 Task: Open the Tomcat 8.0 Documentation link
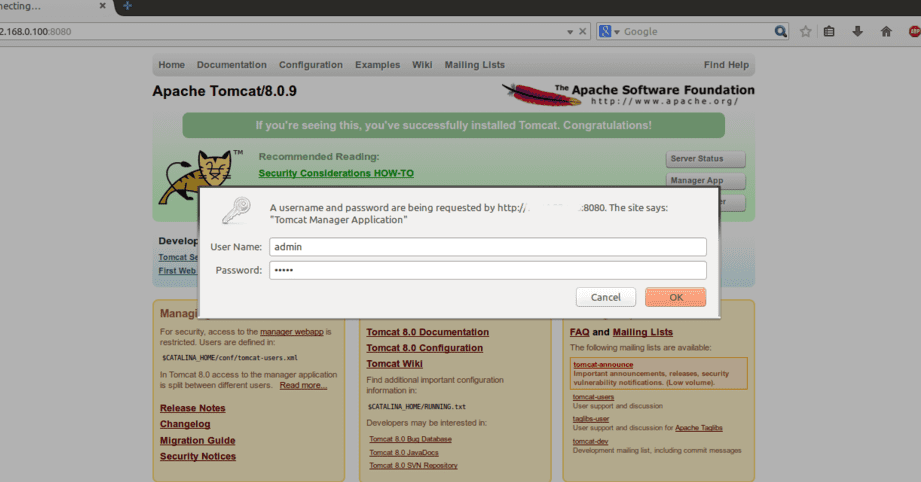(427, 332)
